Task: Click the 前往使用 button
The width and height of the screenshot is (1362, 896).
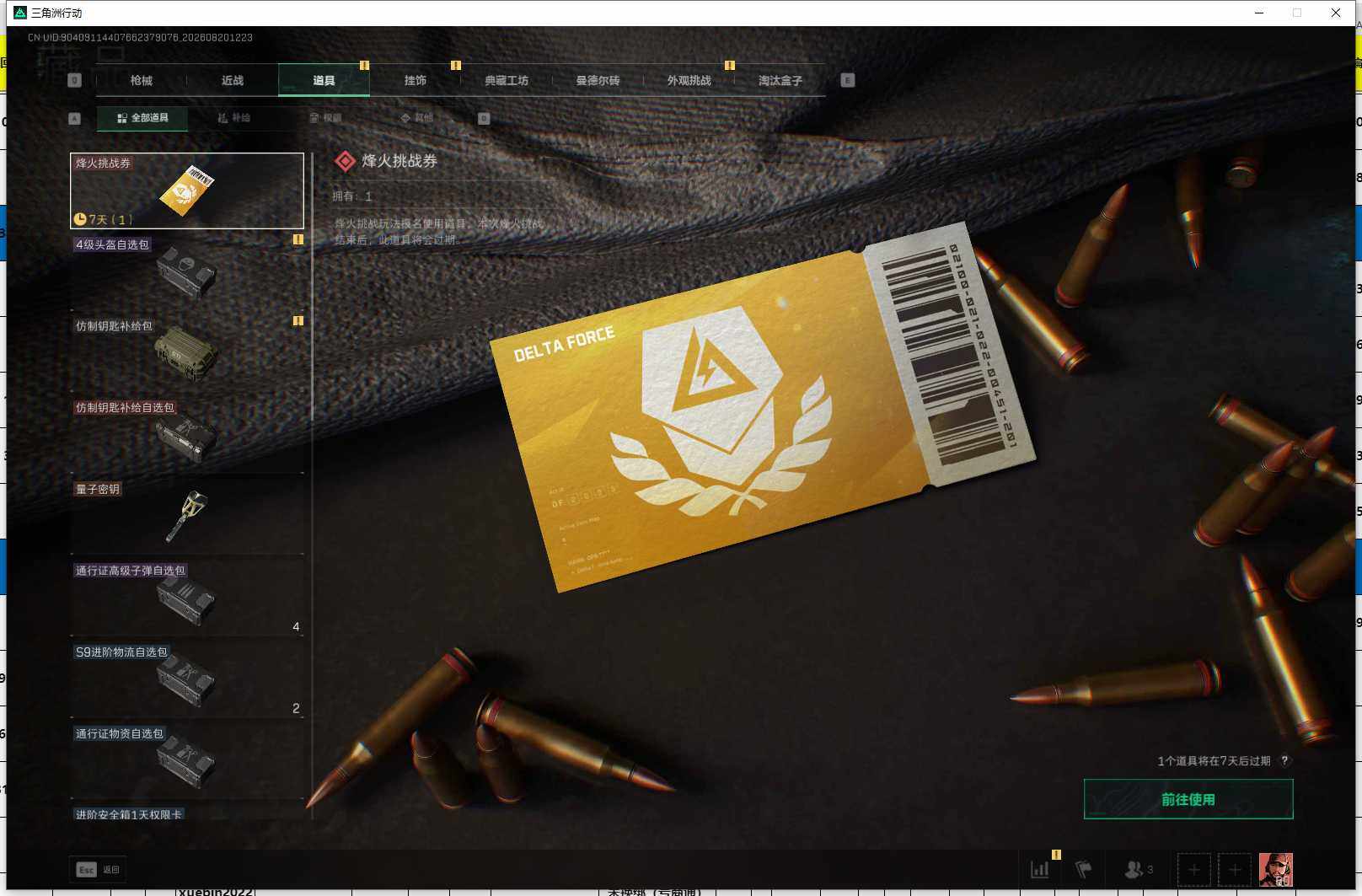Action: click(x=1188, y=799)
